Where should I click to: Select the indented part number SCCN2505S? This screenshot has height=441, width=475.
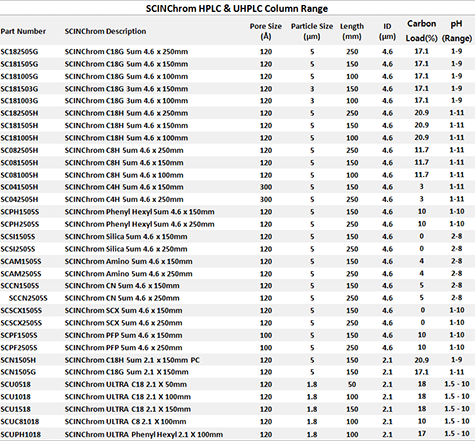tap(28, 298)
